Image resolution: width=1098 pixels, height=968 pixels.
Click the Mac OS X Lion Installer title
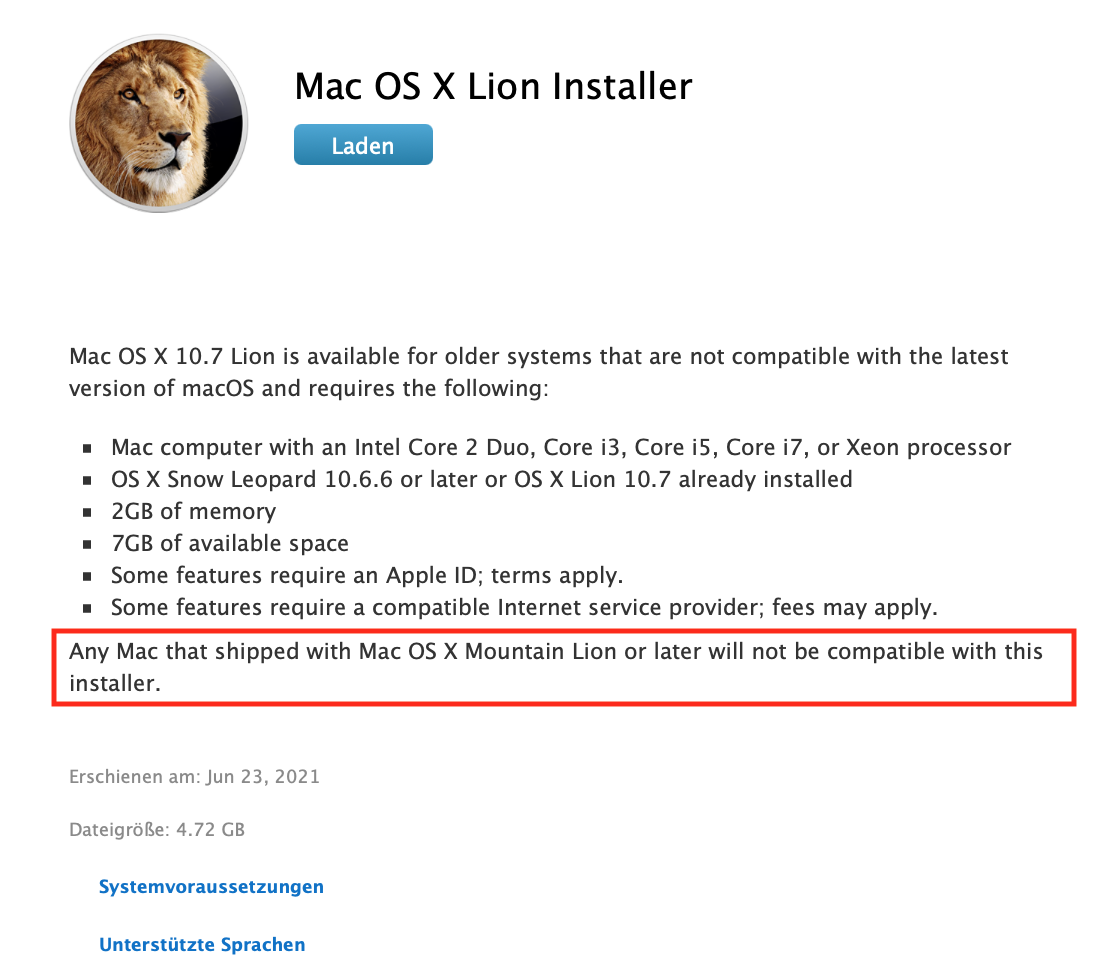point(493,87)
